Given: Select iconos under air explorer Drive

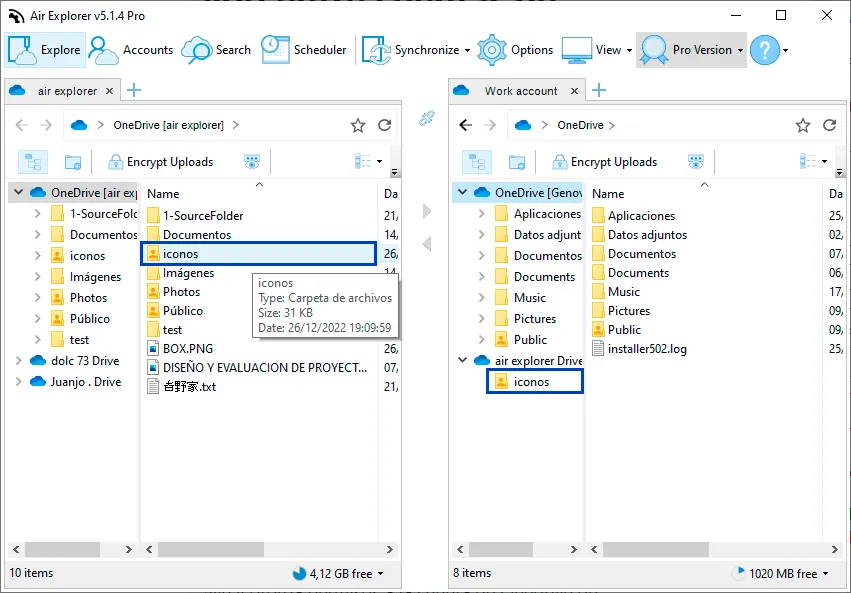Looking at the screenshot, I should pyautogui.click(x=534, y=381).
